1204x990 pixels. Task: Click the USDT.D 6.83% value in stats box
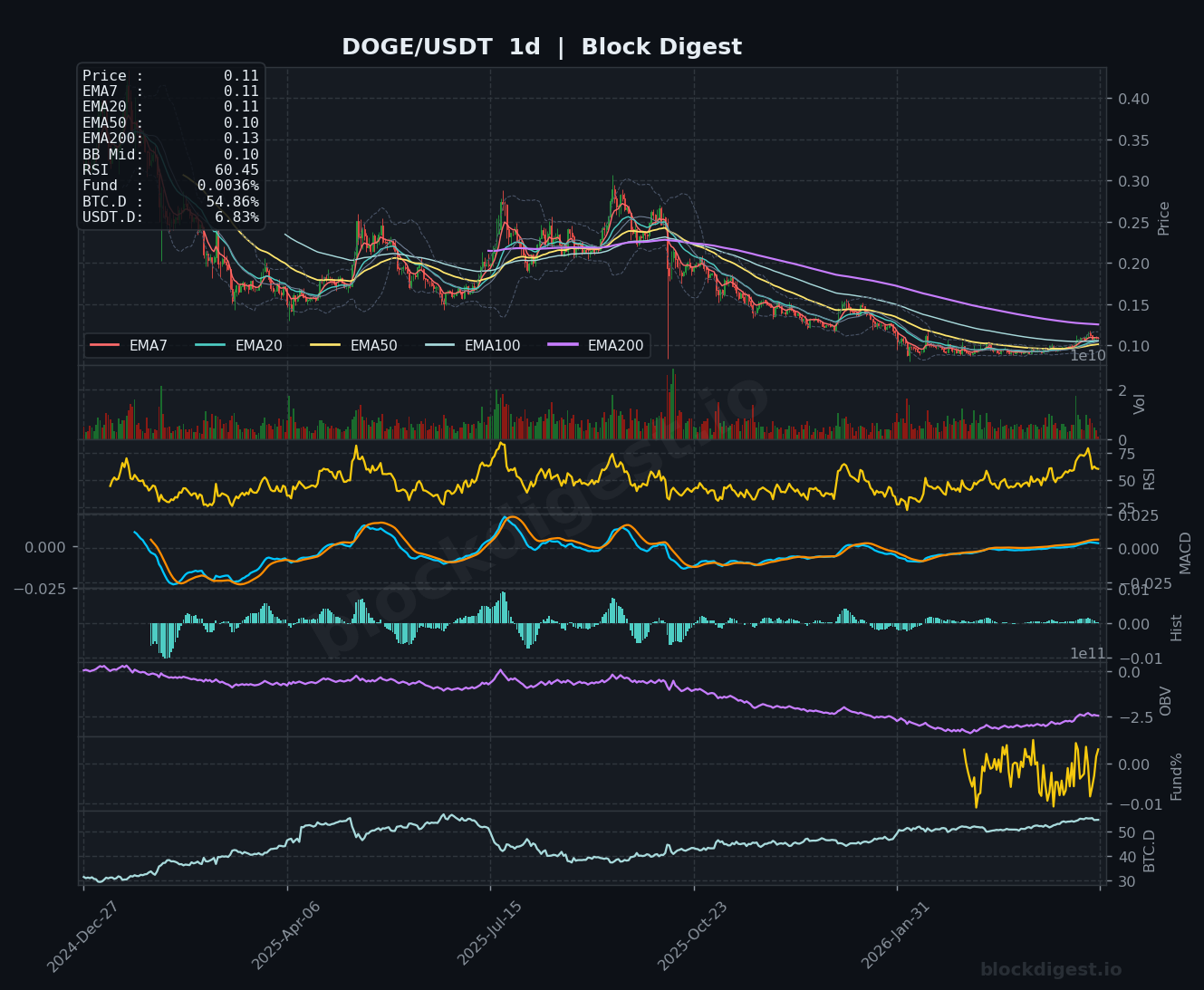[x=237, y=217]
